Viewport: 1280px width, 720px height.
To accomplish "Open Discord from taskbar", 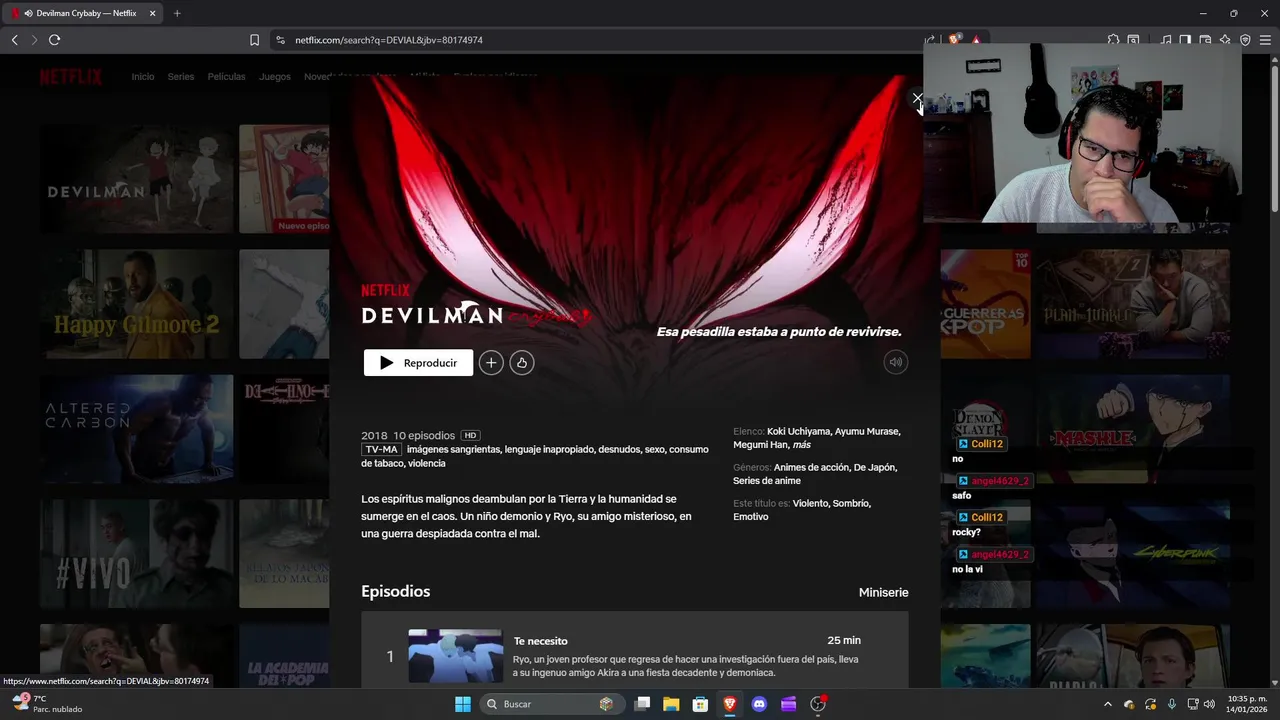I will [759, 704].
